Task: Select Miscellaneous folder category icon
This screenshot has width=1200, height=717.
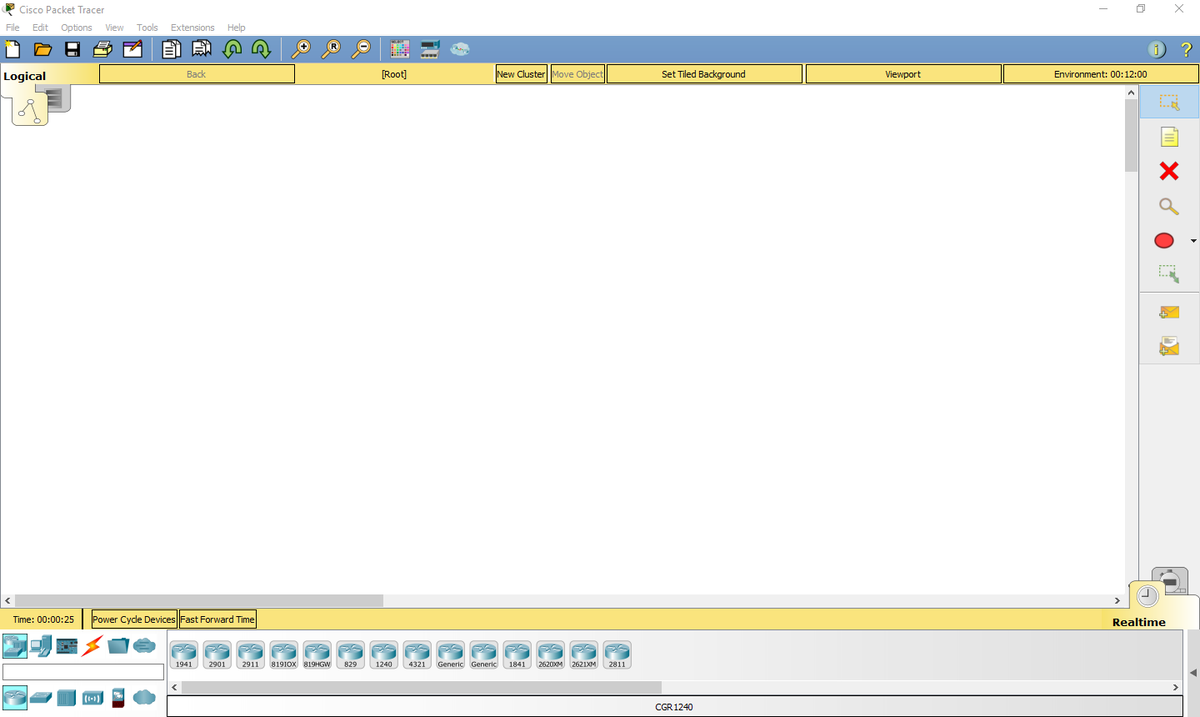Action: [119, 646]
